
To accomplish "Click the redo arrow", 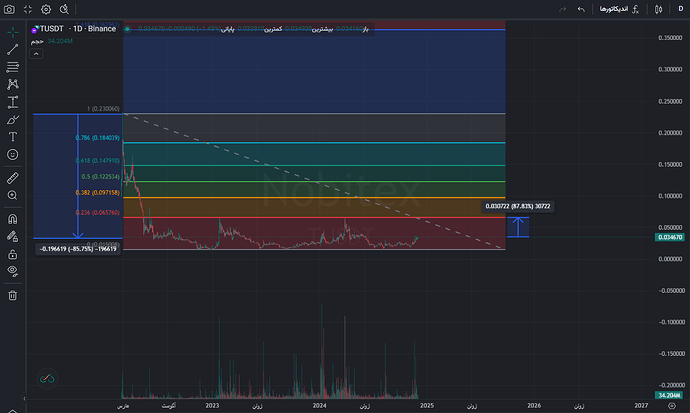I will [562, 9].
